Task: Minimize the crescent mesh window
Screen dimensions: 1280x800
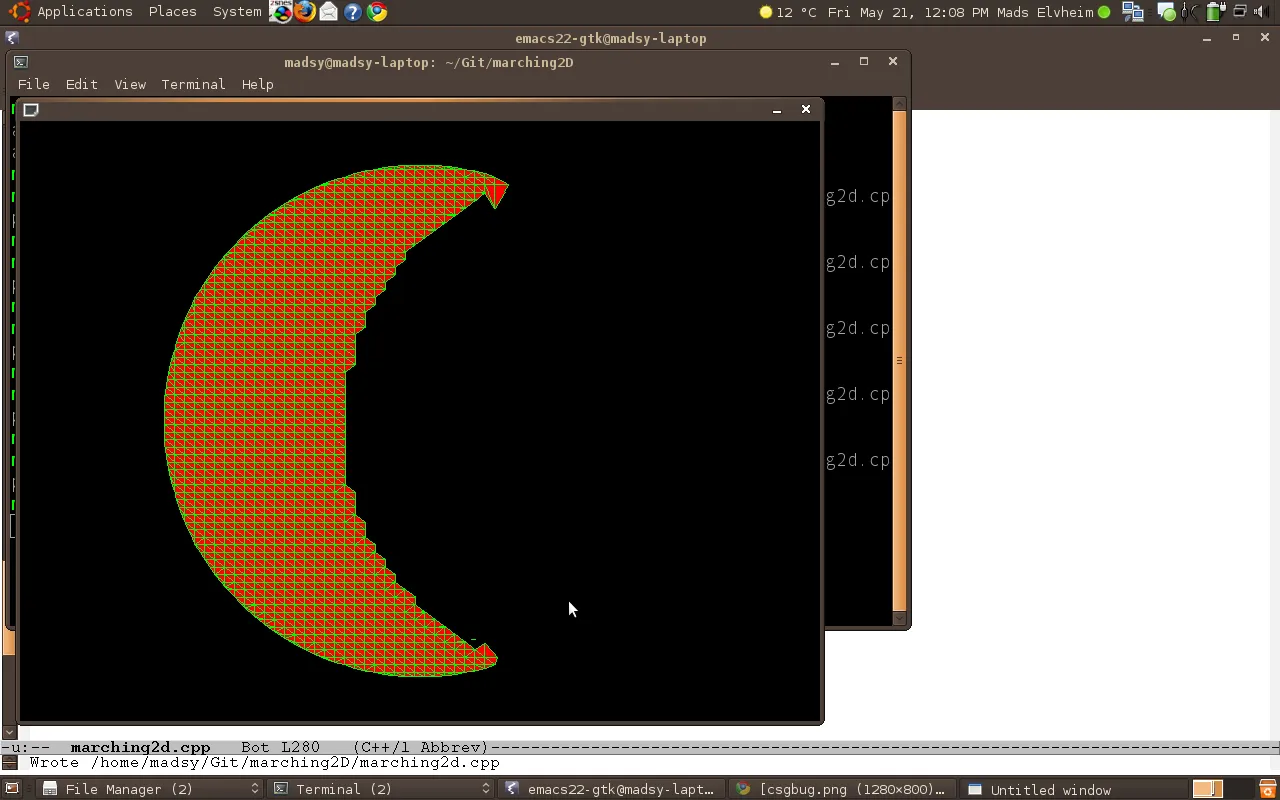Action: [776, 110]
